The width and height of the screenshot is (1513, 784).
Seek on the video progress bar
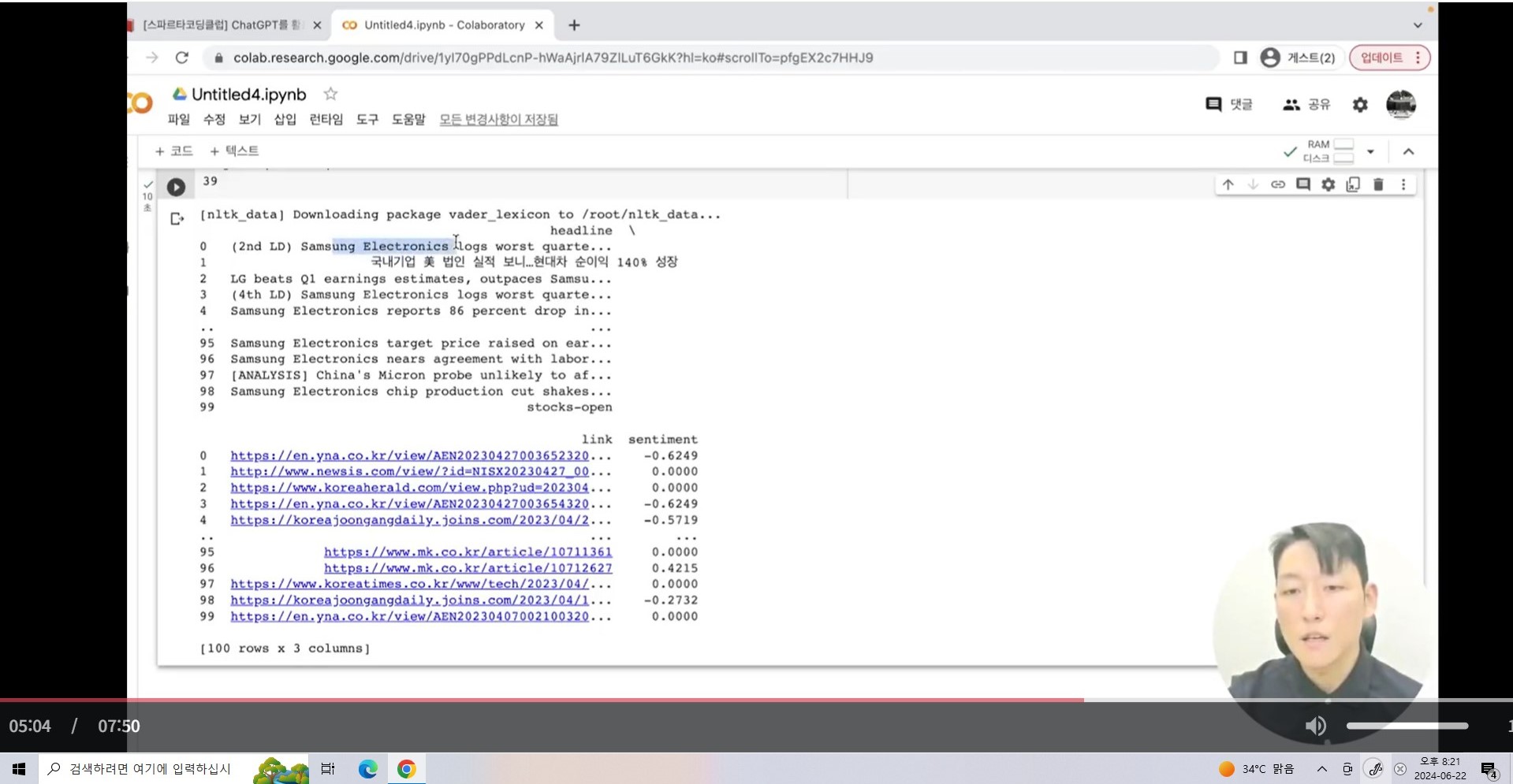coord(756,700)
